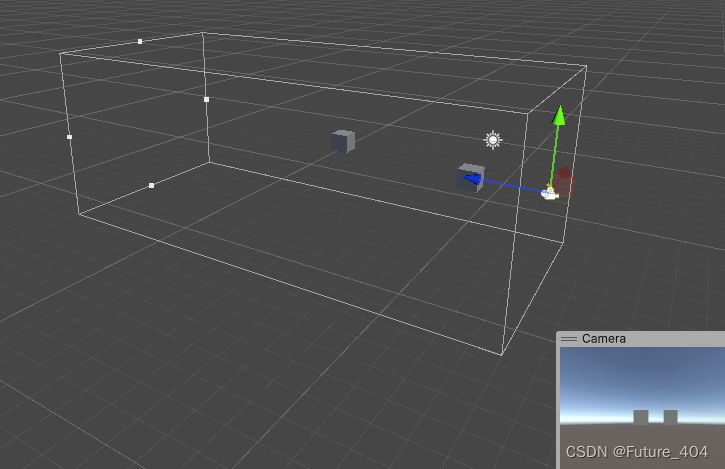
Task: Click the handle on far-plane right edge
Action: tap(206, 99)
